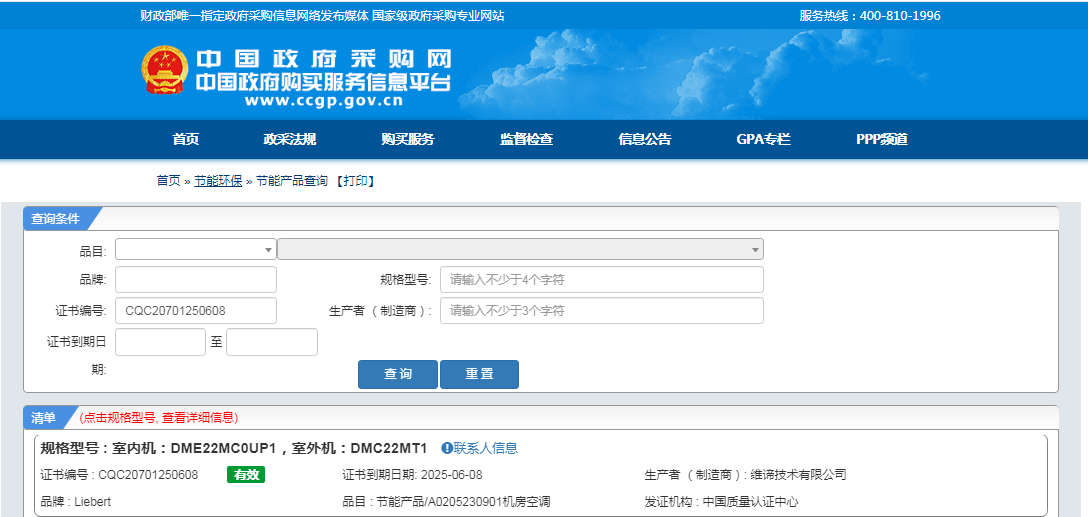The image size is (1088, 517).
Task: Open the 联系人信息 contact info link
Action: pos(486,448)
